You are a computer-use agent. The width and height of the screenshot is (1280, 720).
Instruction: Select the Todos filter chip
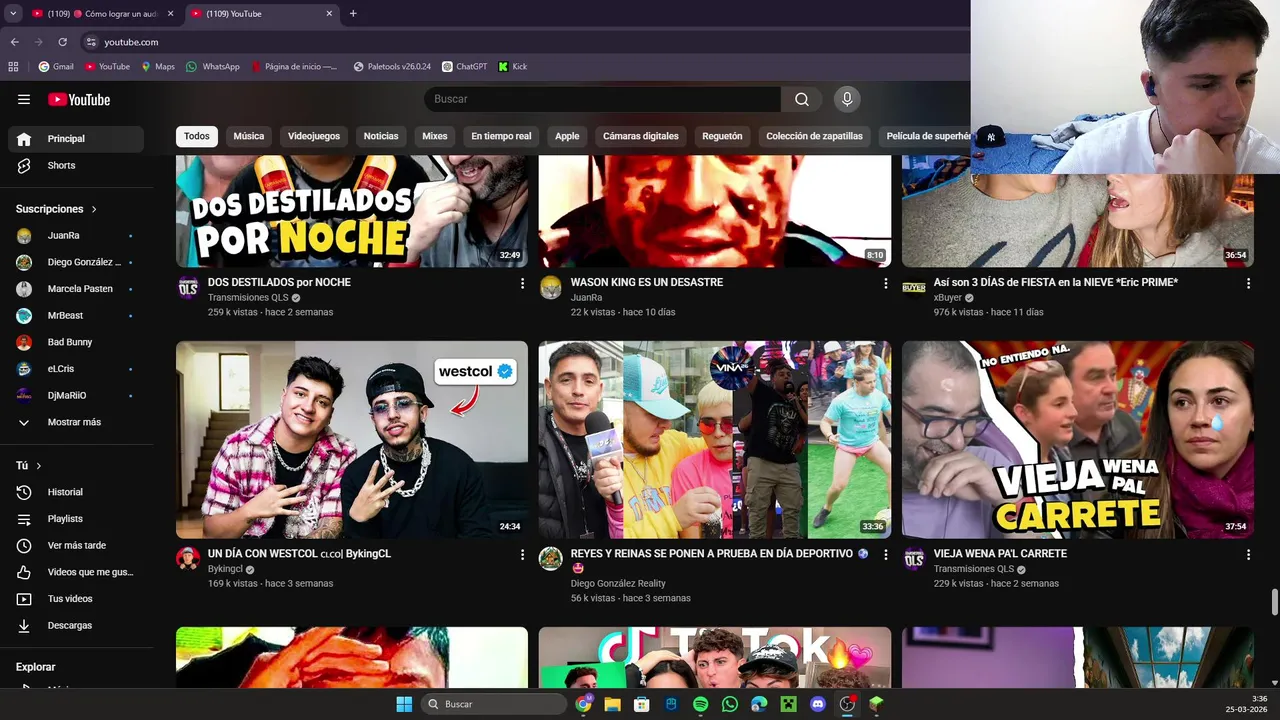click(x=197, y=136)
